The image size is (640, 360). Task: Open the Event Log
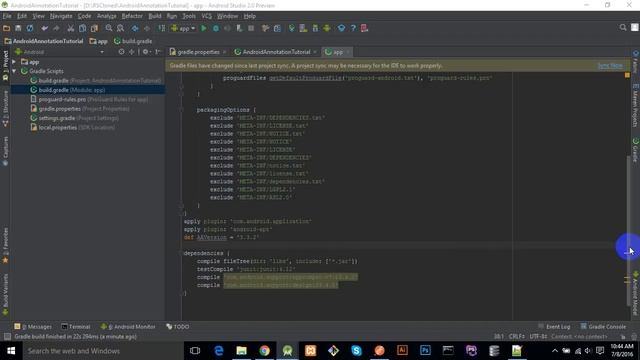click(554, 327)
